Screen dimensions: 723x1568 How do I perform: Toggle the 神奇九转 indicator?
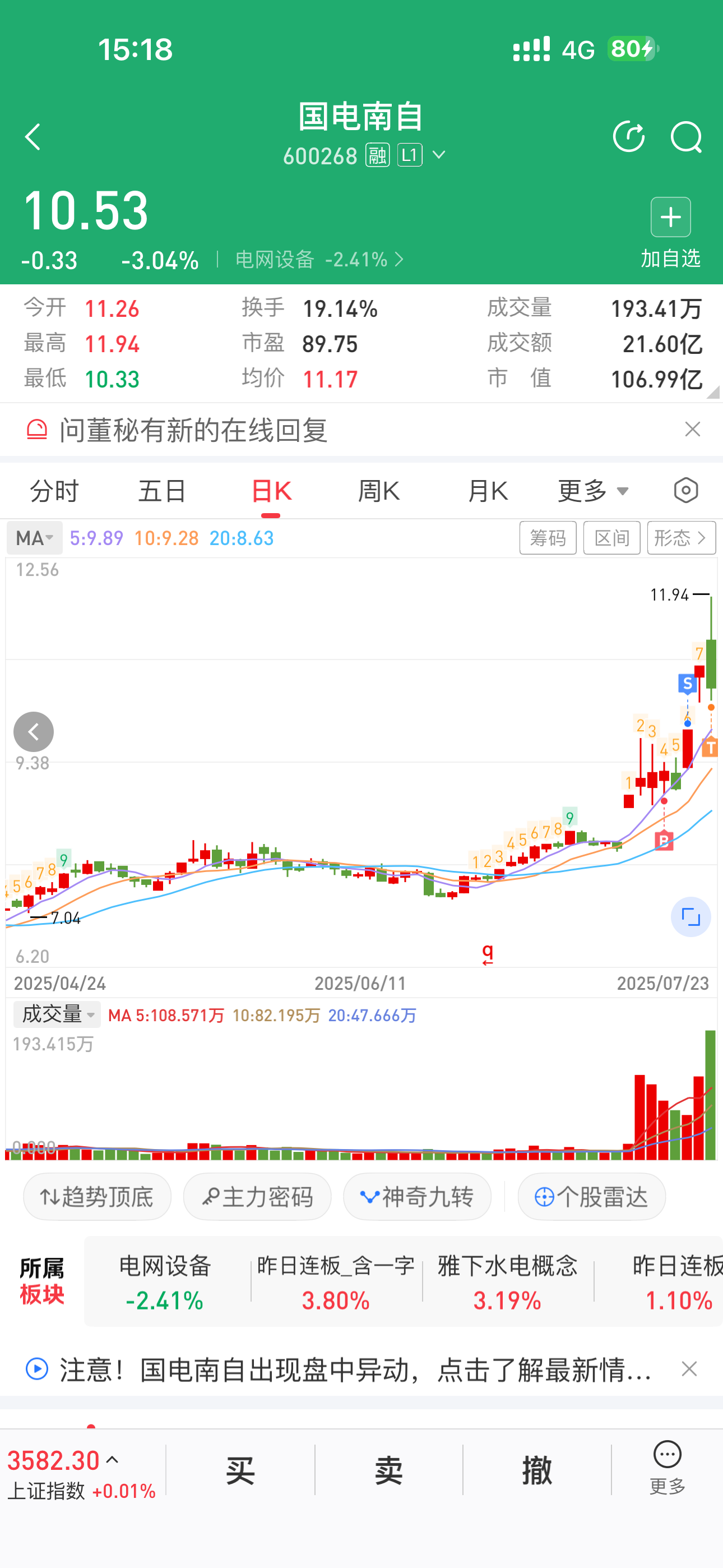[417, 1197]
